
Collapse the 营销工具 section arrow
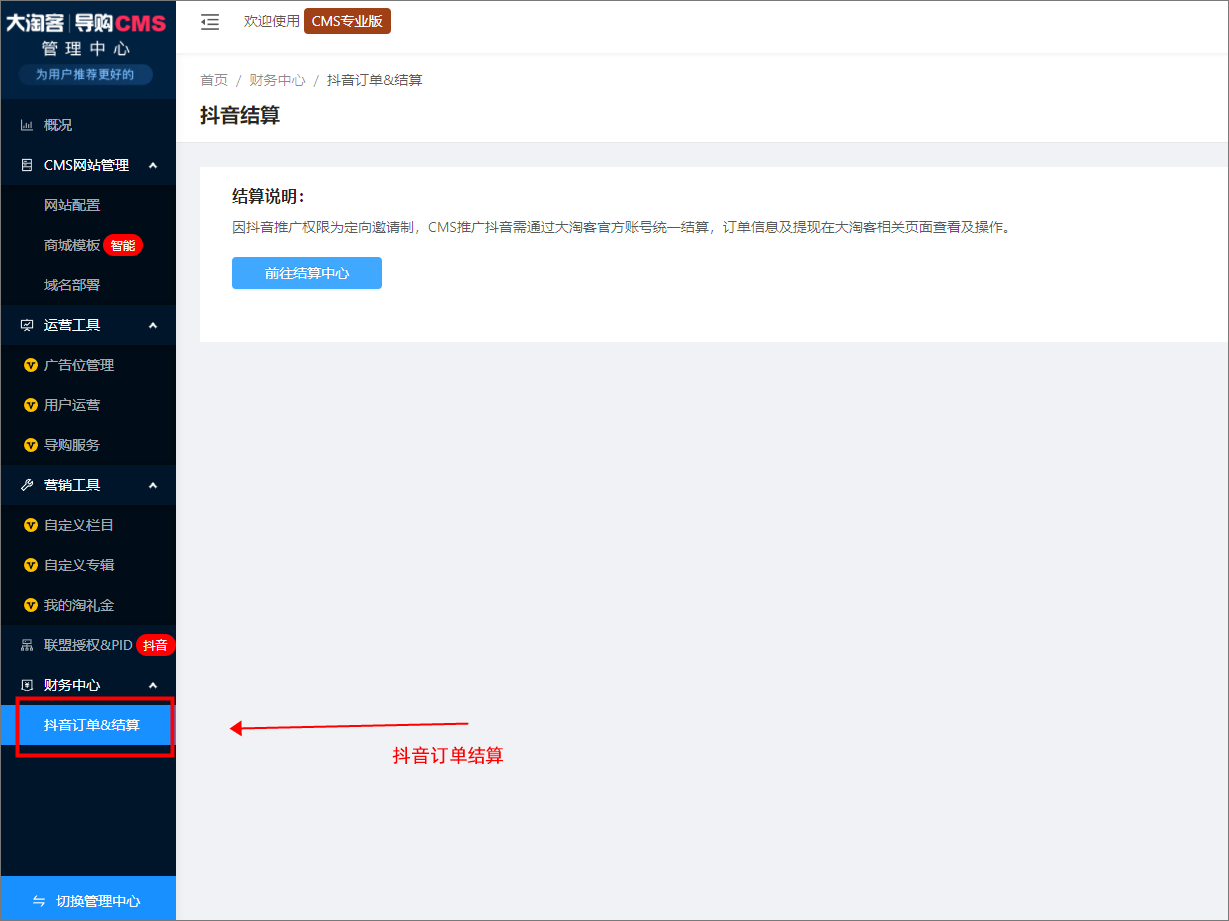153,485
